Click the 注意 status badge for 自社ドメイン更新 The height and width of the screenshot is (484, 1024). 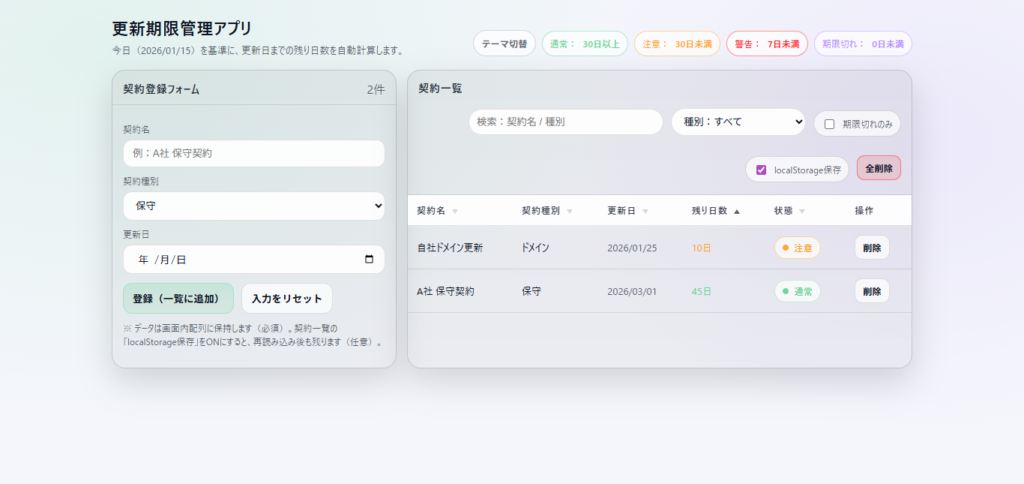797,248
